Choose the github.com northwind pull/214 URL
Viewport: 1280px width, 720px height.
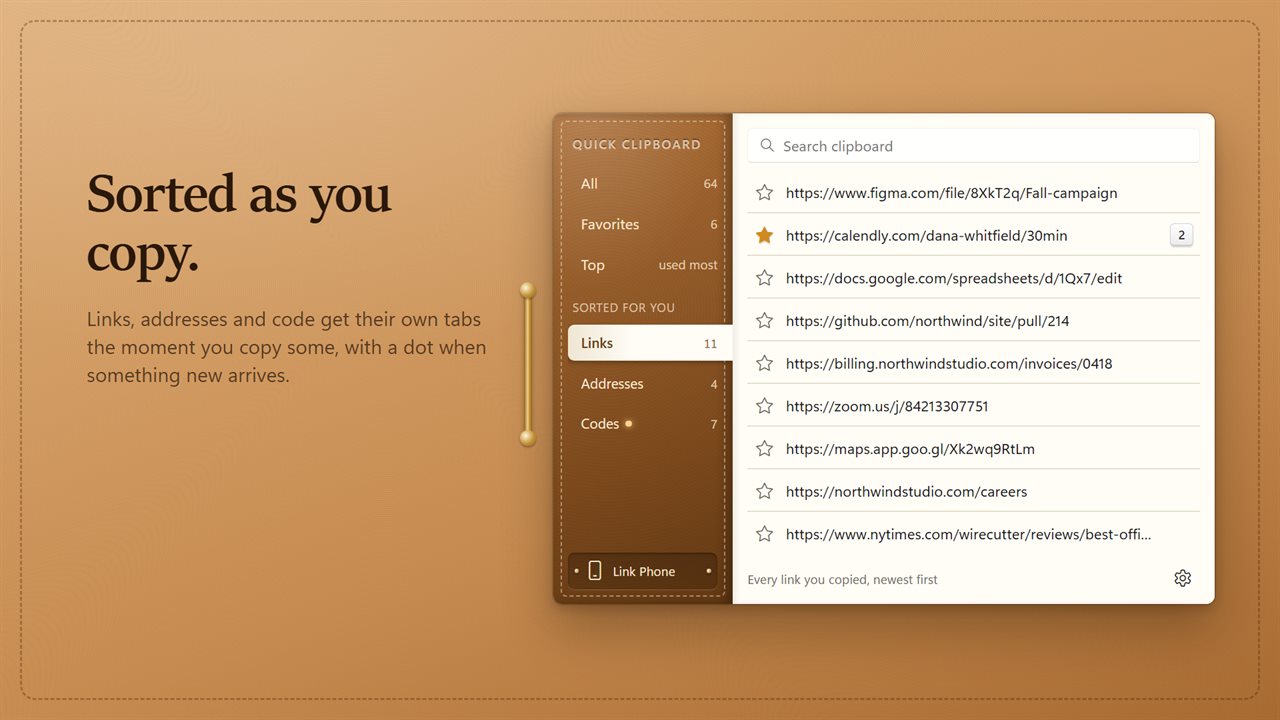(x=927, y=321)
